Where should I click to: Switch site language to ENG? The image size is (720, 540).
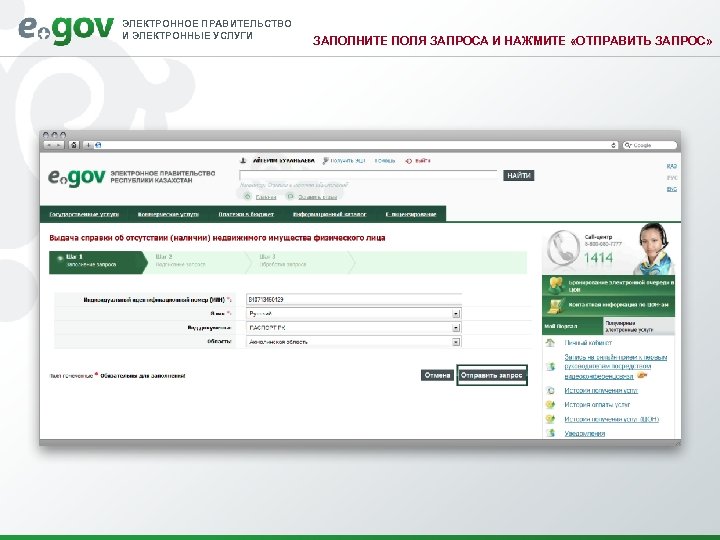[671, 189]
